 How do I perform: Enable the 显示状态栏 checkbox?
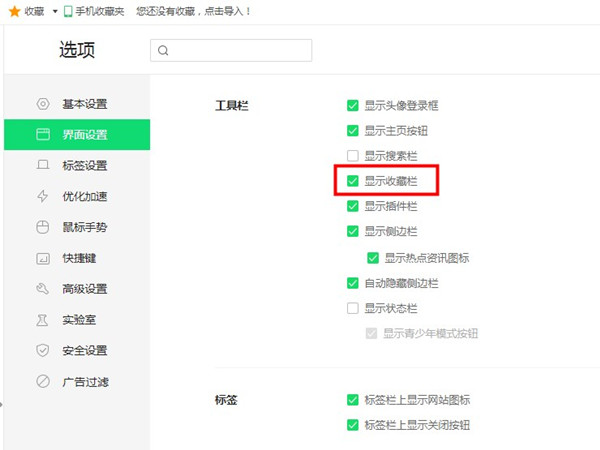click(x=352, y=308)
